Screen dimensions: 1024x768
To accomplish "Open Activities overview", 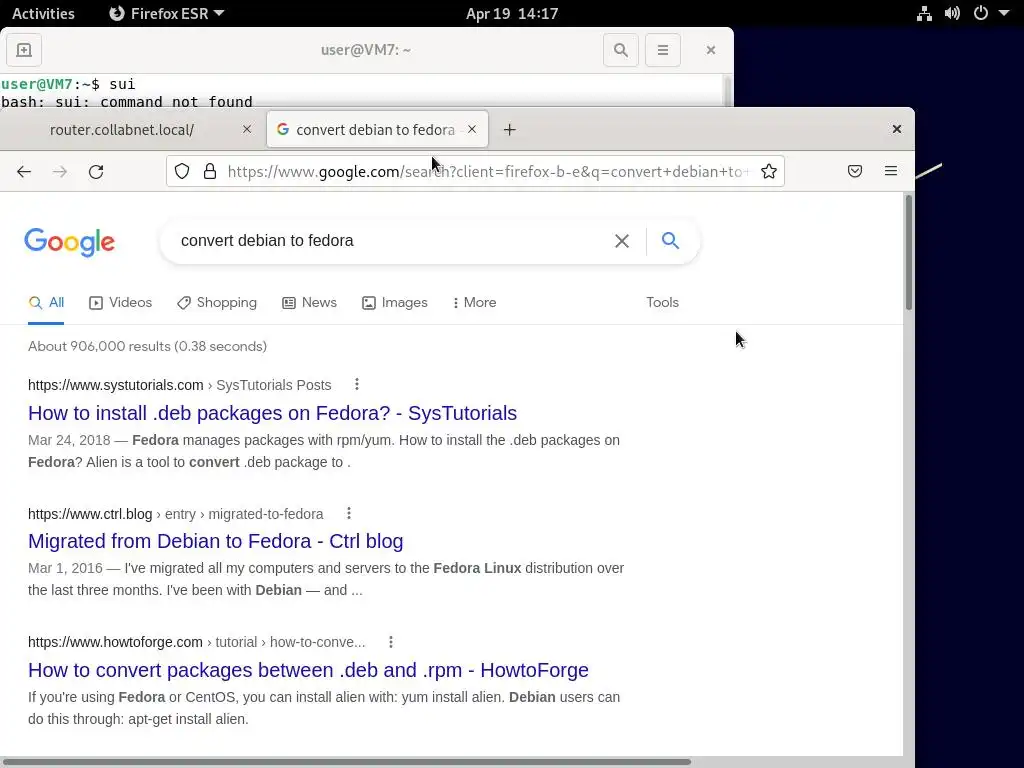I will point(43,14).
